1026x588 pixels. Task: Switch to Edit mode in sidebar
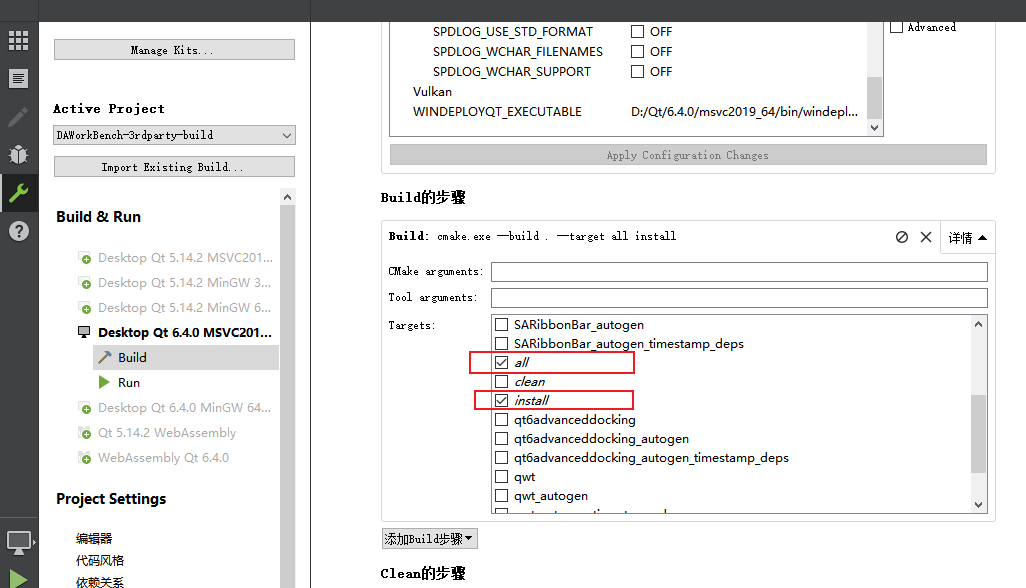point(18,78)
